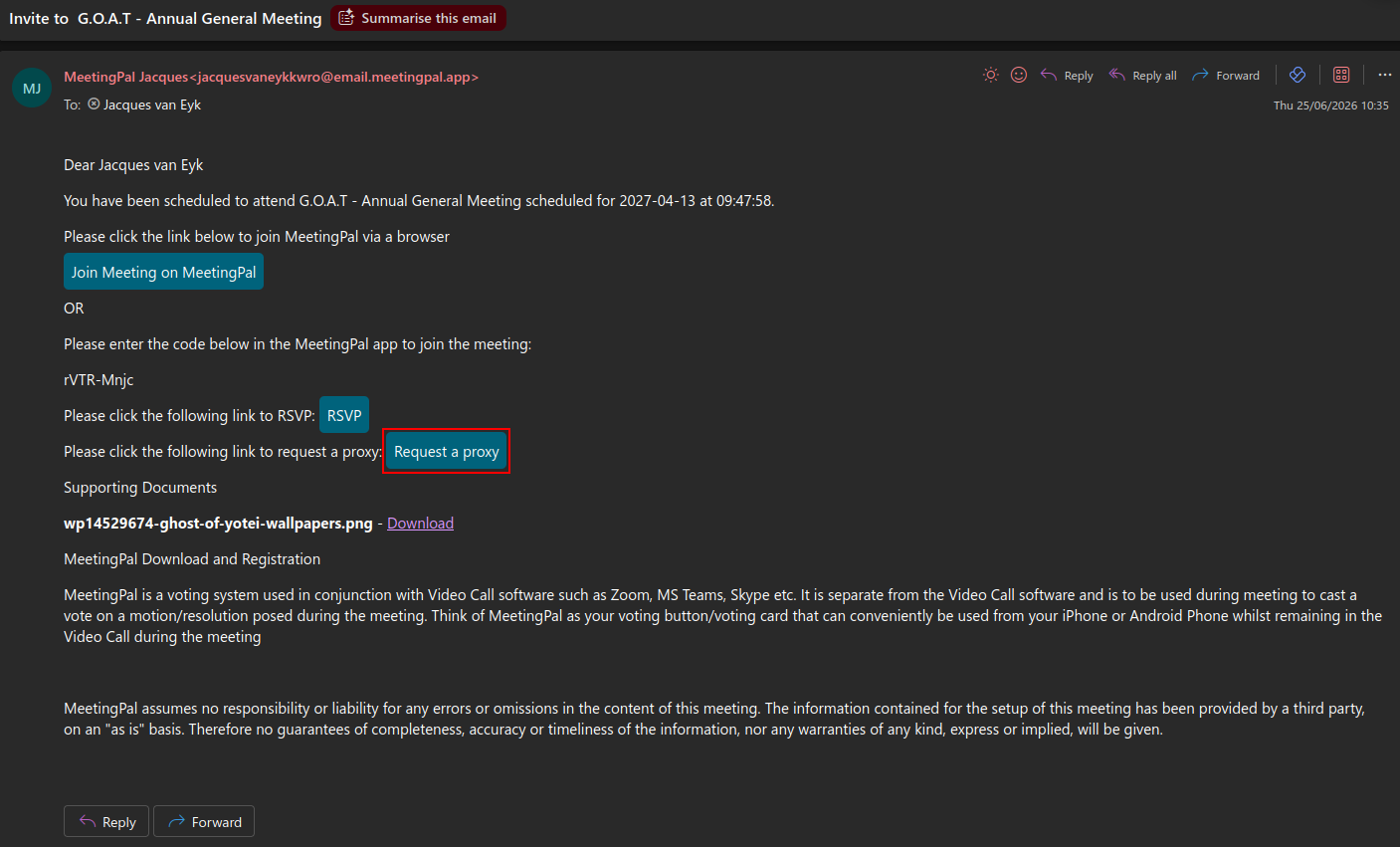Image resolution: width=1400 pixels, height=847 pixels.
Task: Click the bottom Reply button
Action: (106, 822)
